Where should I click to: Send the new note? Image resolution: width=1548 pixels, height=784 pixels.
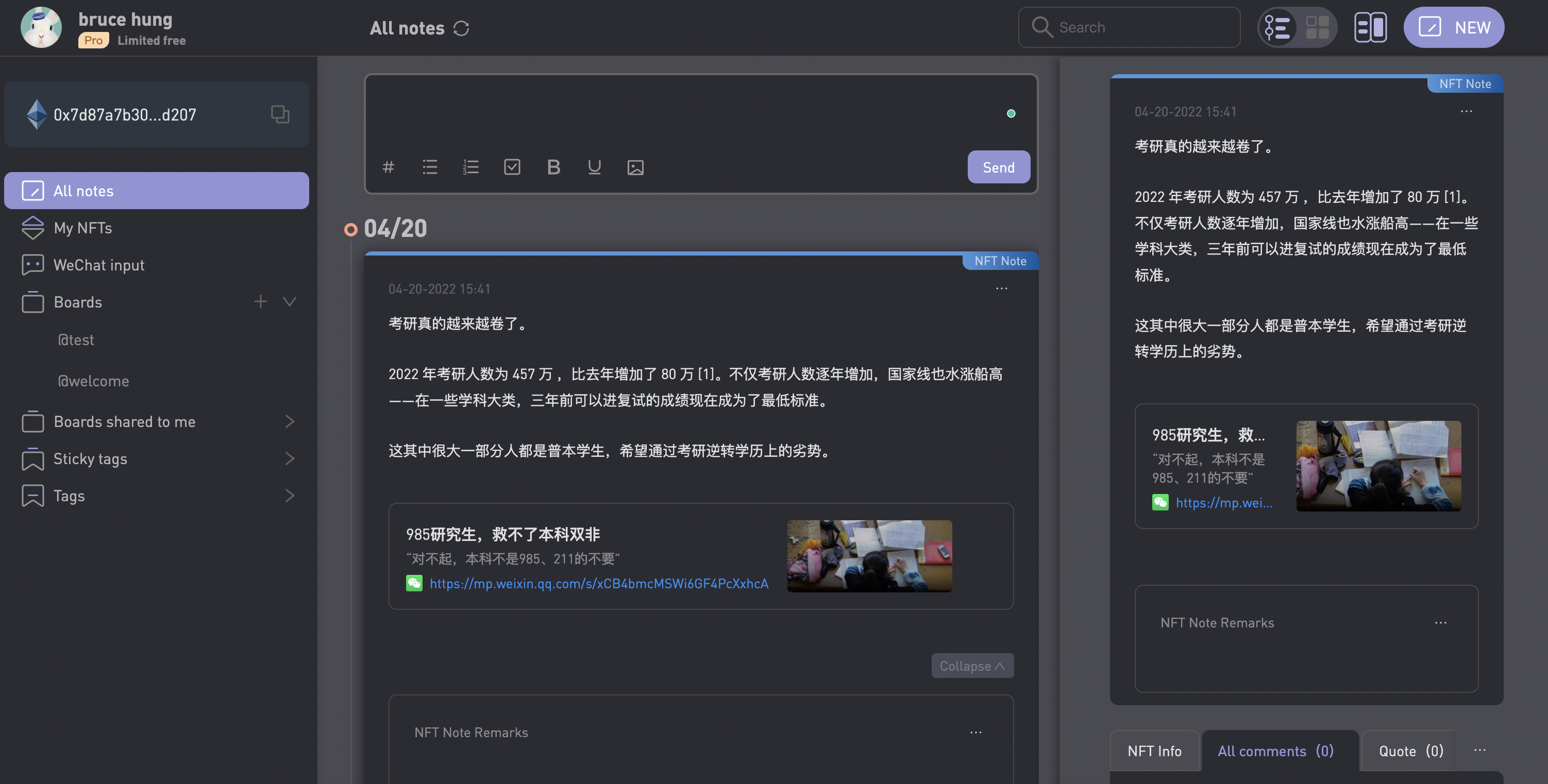[x=999, y=167]
